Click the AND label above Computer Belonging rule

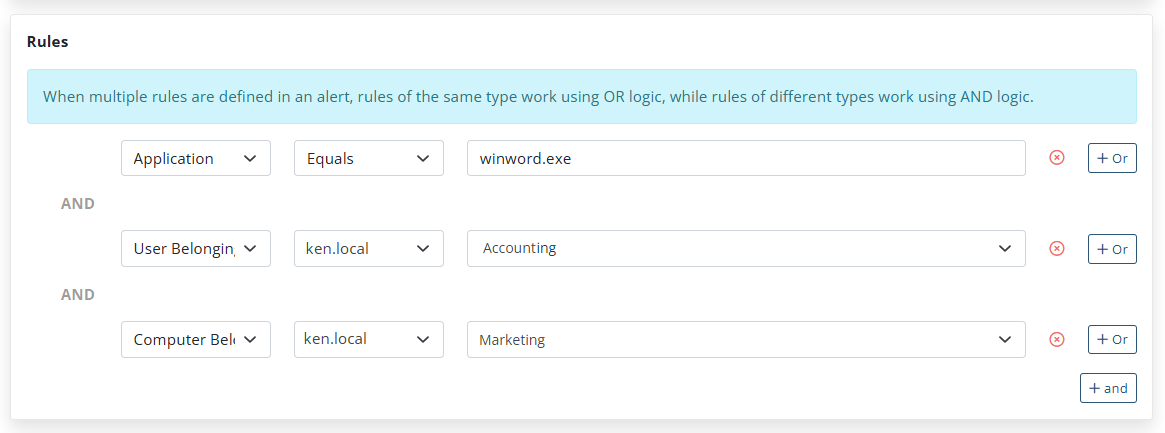[x=78, y=295]
